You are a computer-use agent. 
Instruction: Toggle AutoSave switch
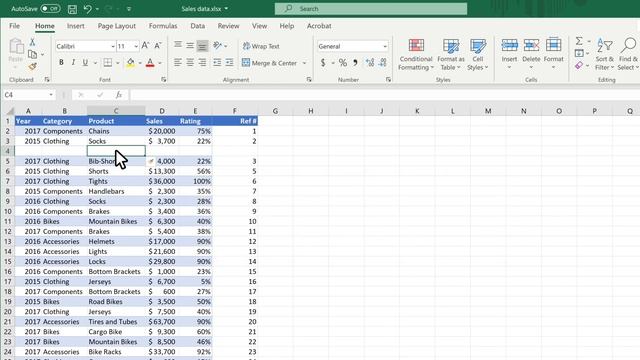tap(50, 9)
